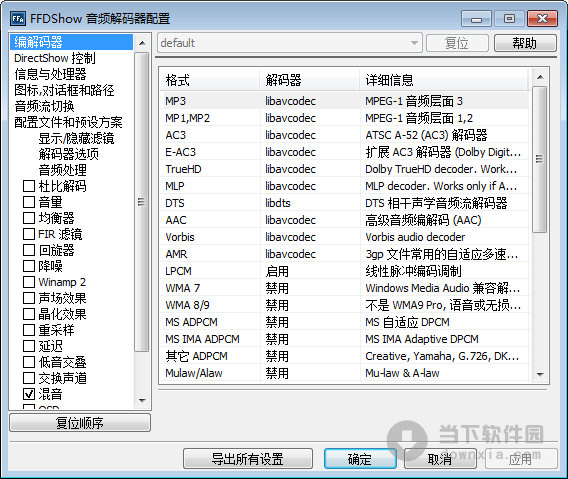Select 编解码器 in the left list

tap(71, 42)
